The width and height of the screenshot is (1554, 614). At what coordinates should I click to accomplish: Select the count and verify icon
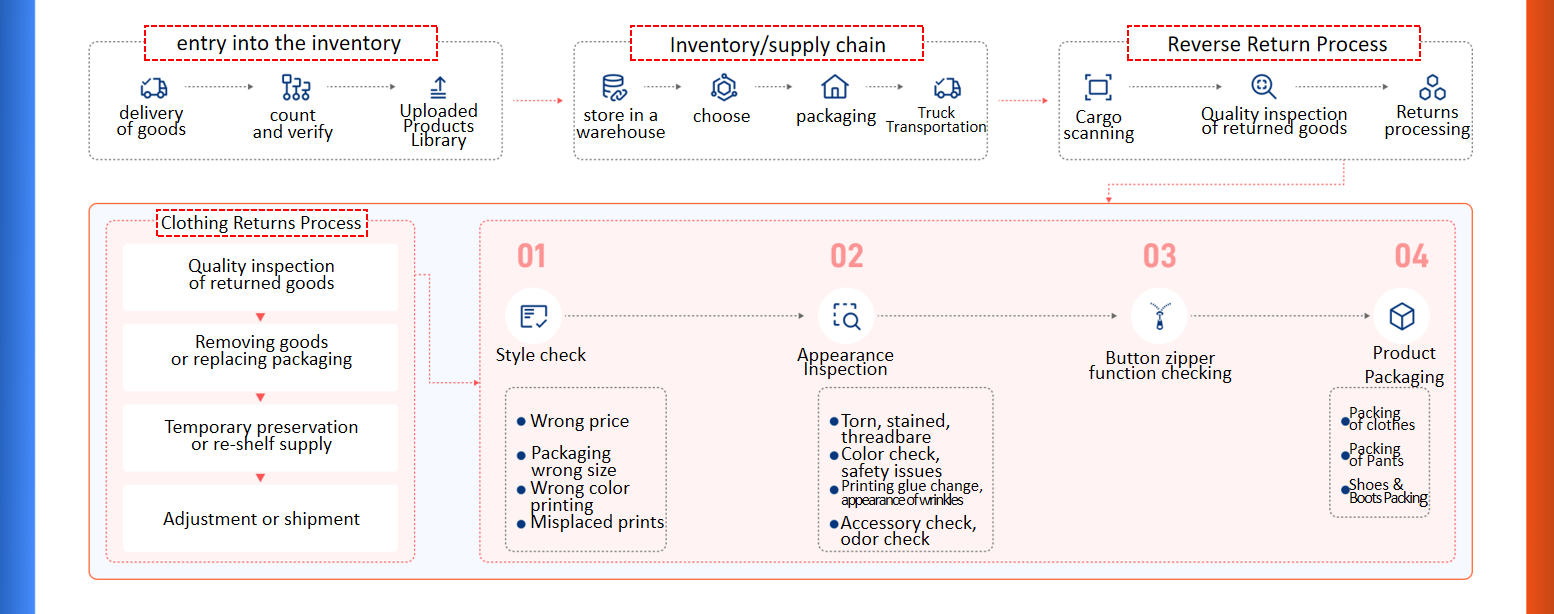tap(296, 87)
